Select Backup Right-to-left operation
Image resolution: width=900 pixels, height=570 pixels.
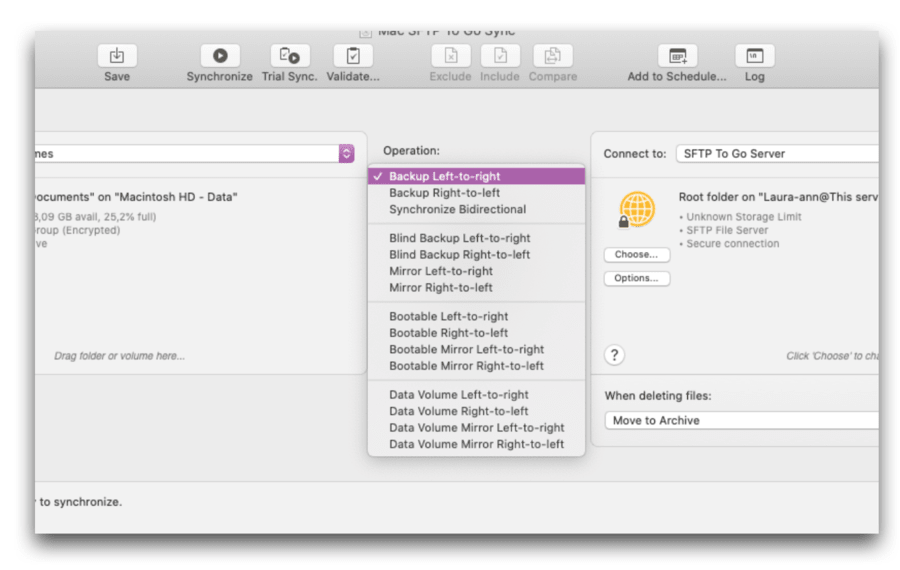pos(476,193)
